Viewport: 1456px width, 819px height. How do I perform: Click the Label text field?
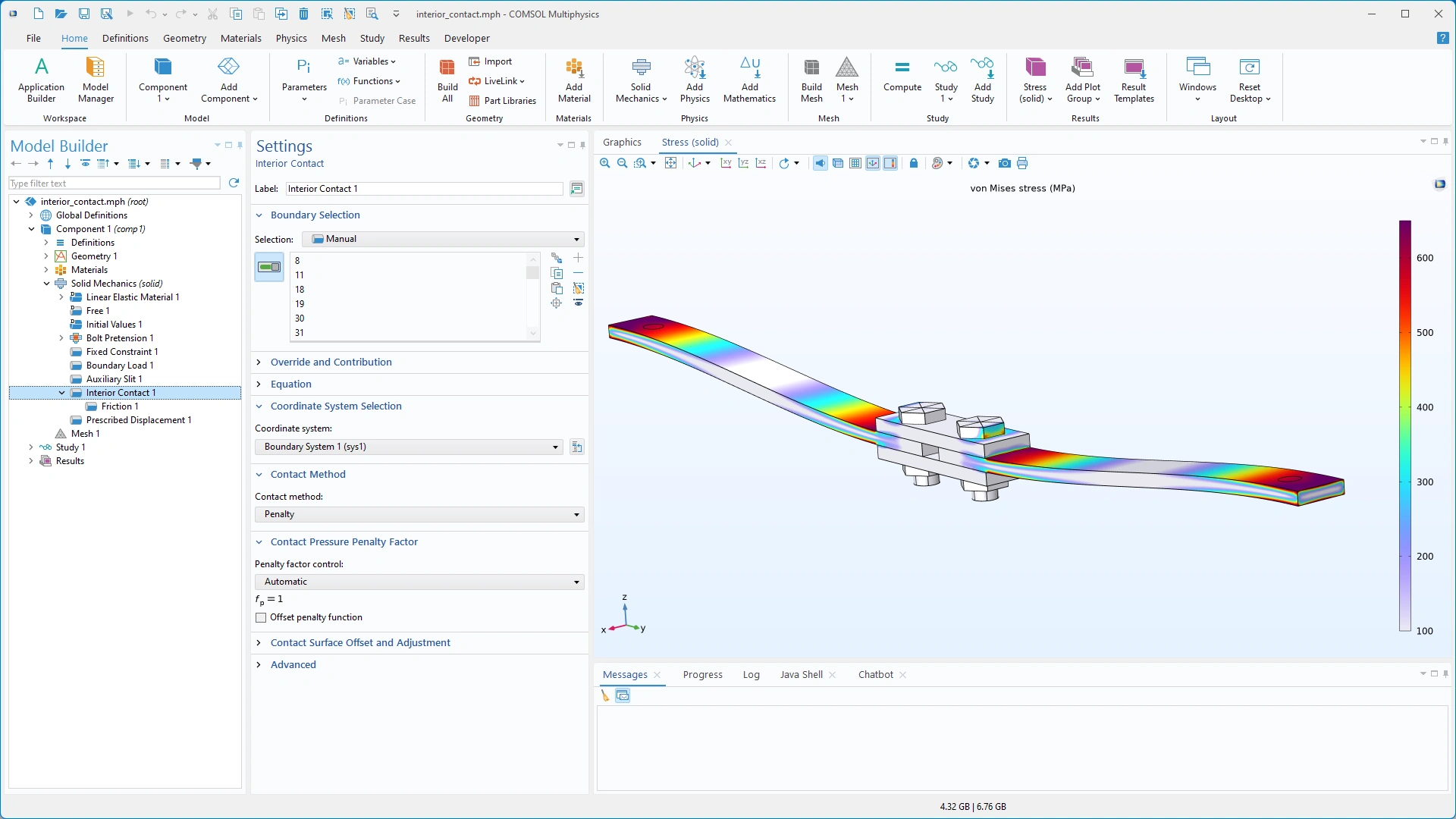(424, 189)
